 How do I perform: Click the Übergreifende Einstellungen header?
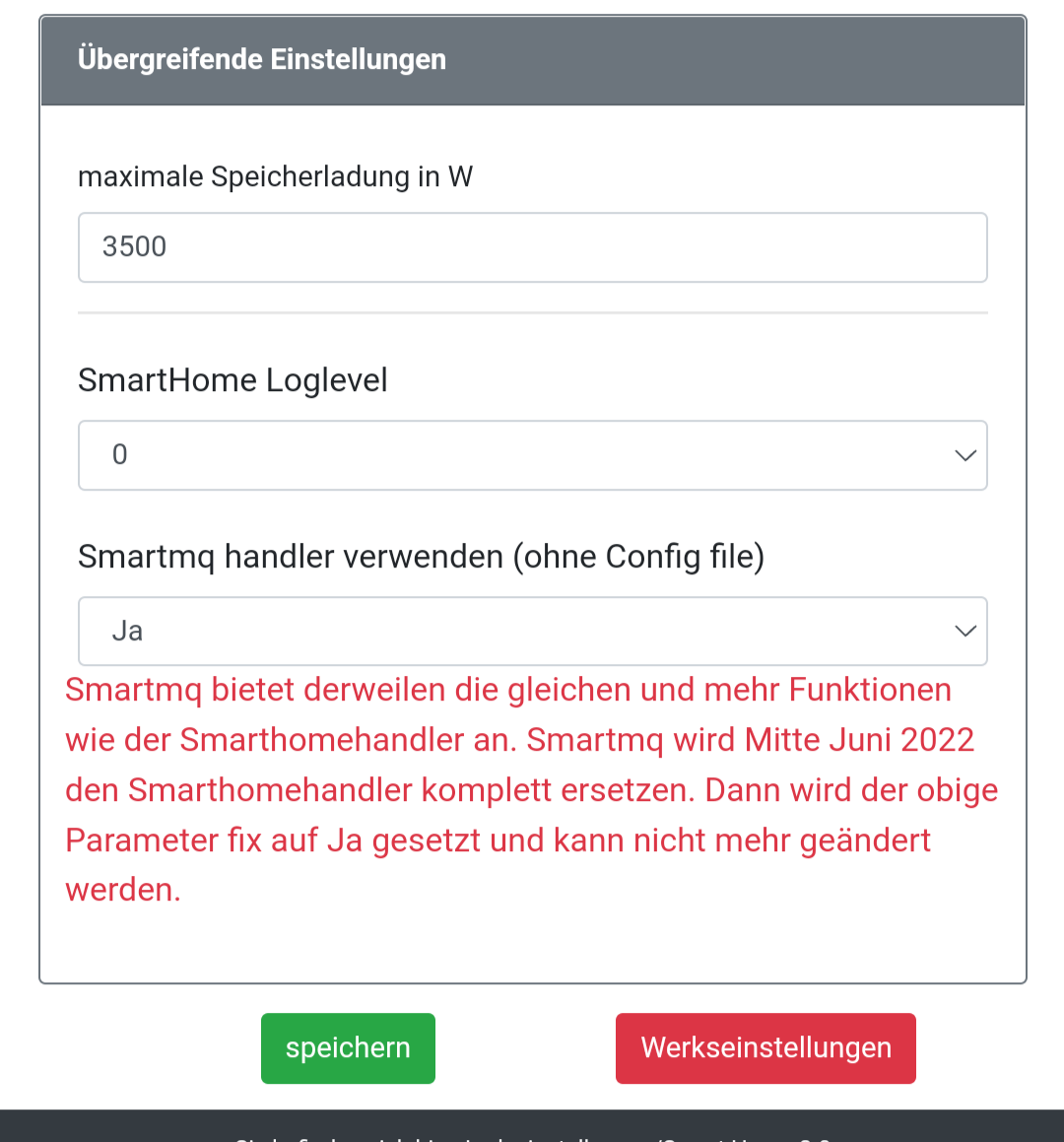coord(262,59)
